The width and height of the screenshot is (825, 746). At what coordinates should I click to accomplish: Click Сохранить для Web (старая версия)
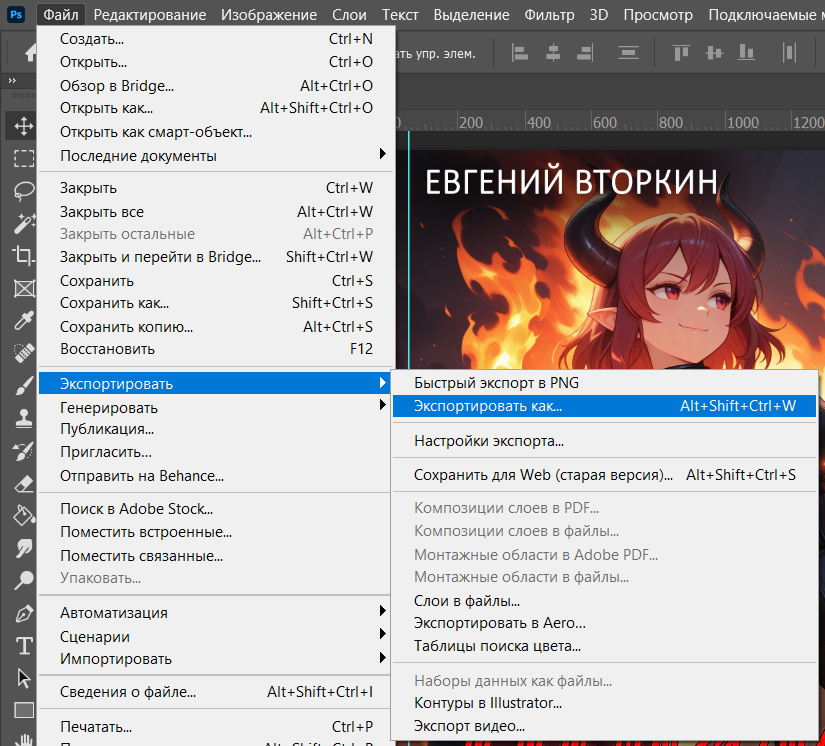click(543, 475)
